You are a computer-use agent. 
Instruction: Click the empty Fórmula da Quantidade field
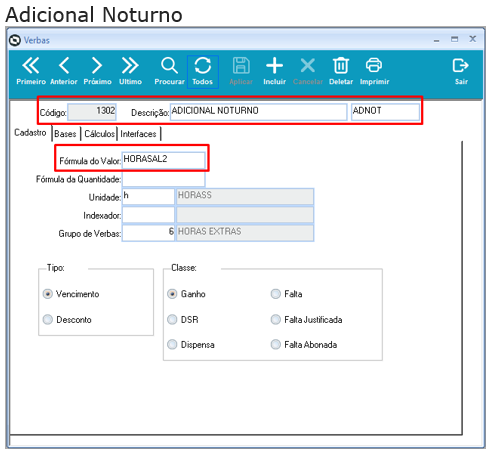[163, 179]
